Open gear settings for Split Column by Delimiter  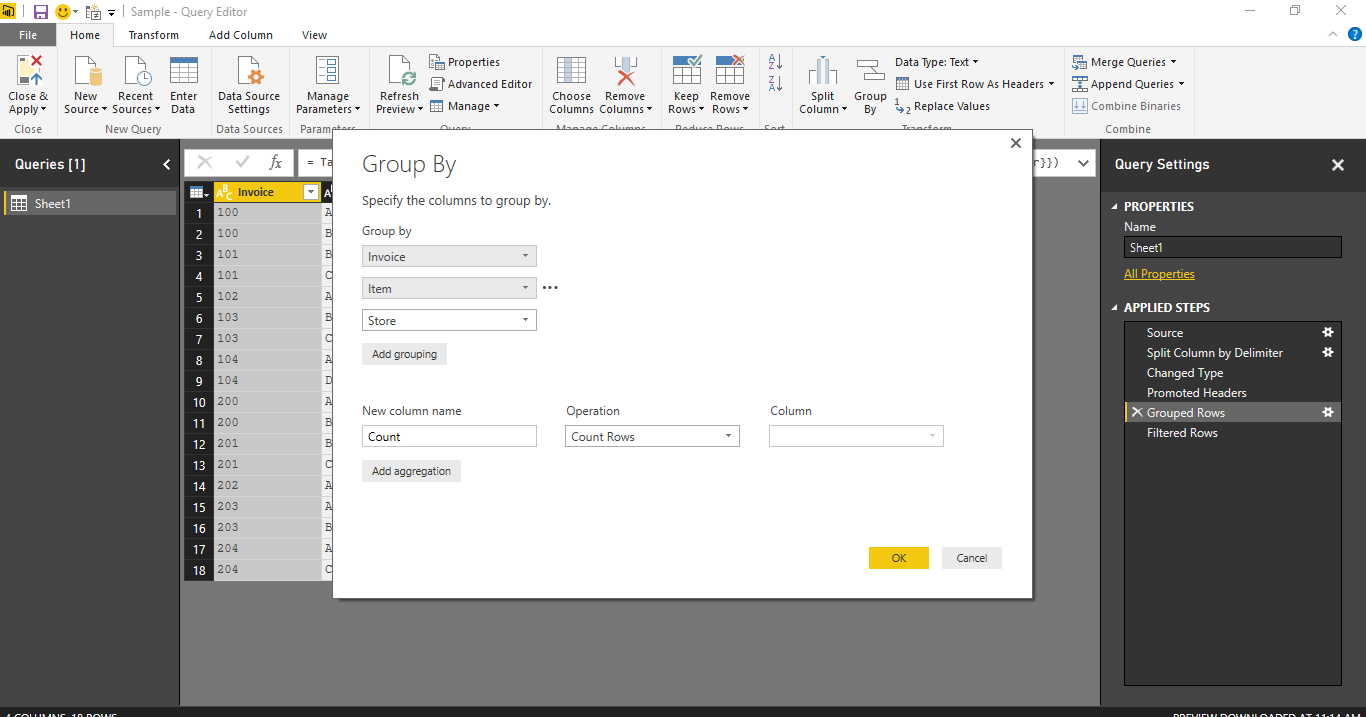click(1328, 352)
